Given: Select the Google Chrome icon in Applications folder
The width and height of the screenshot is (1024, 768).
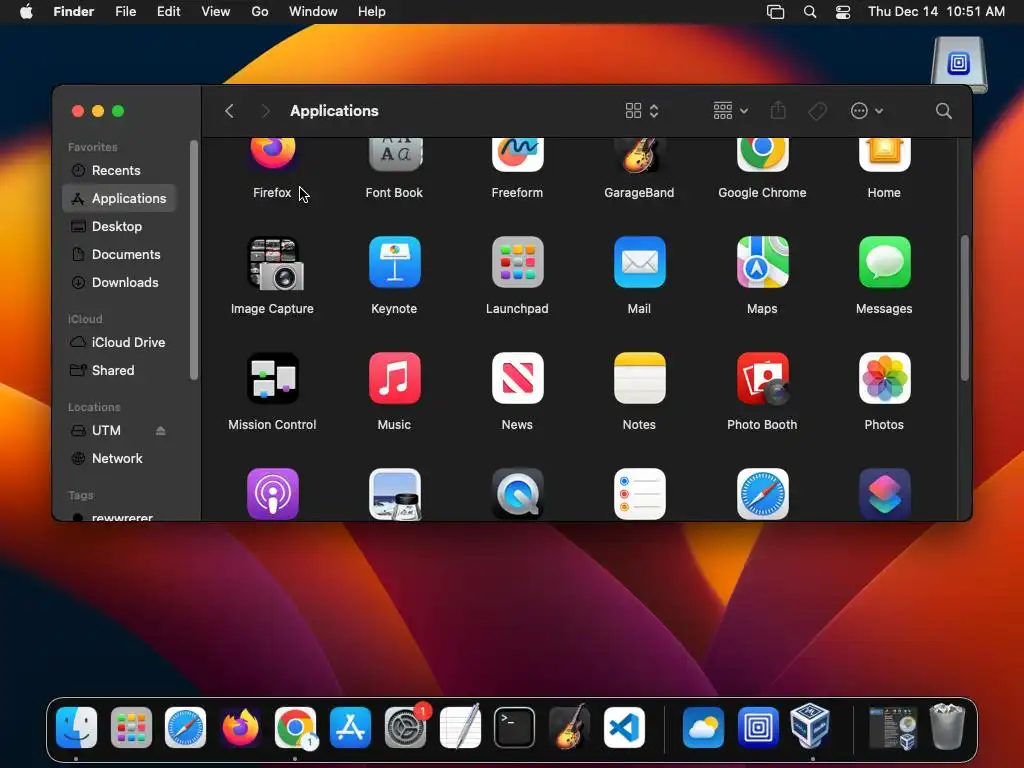Looking at the screenshot, I should point(762,155).
